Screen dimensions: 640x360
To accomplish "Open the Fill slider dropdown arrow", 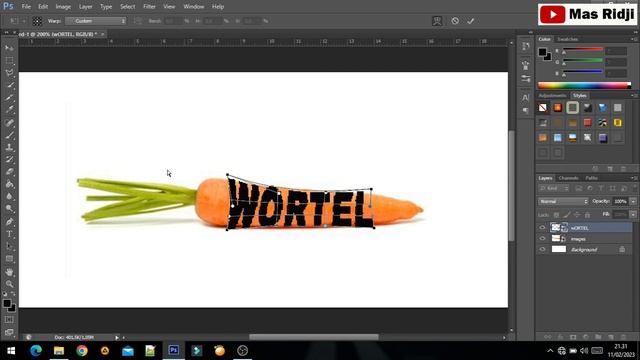I will [x=633, y=214].
